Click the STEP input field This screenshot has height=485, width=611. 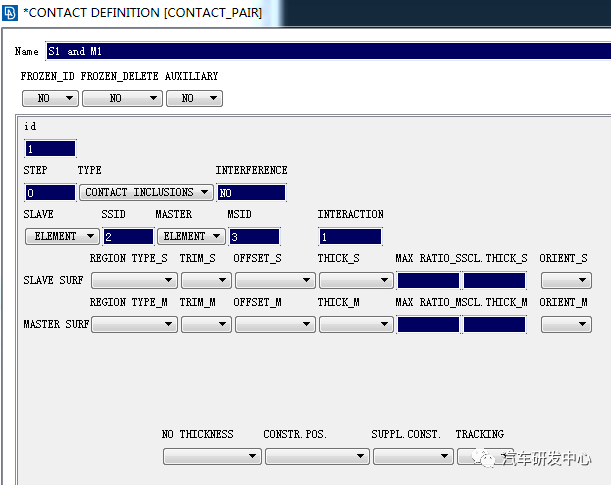click(x=50, y=193)
